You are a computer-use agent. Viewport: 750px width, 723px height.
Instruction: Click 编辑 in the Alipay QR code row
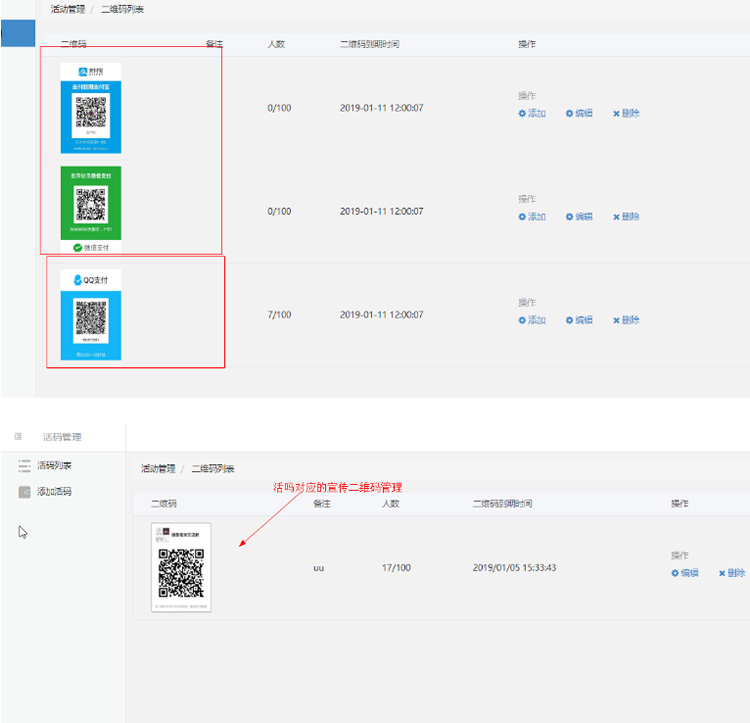pos(579,113)
